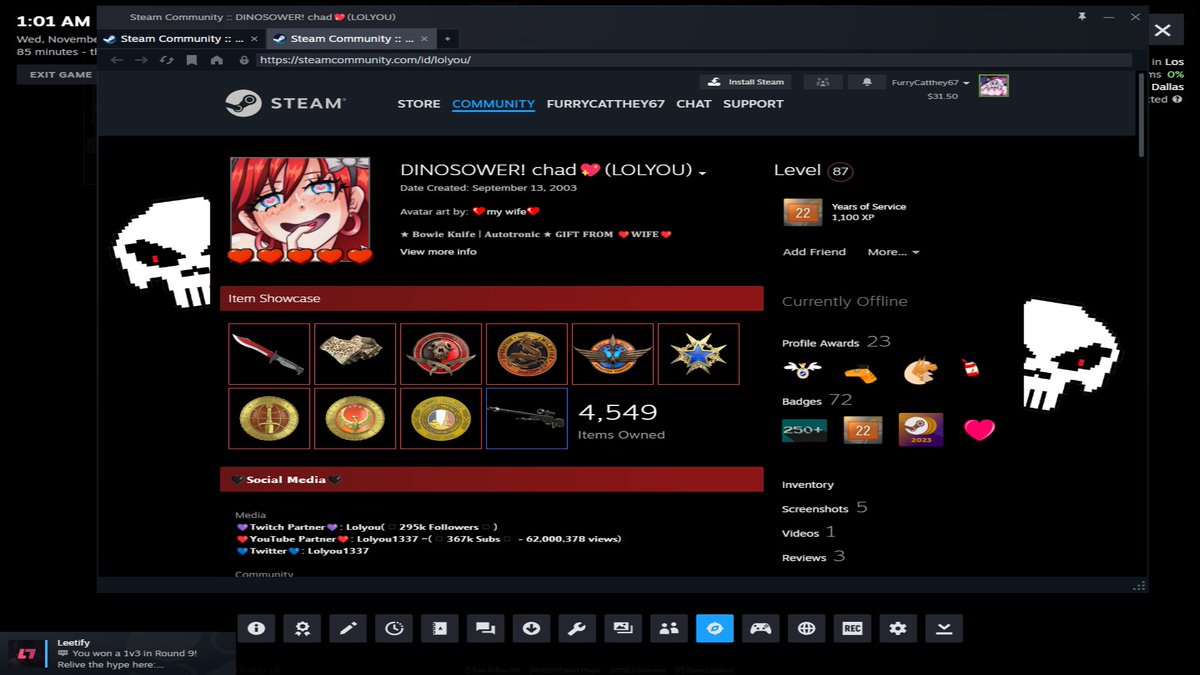Open the game overview info icon
The width and height of the screenshot is (1200, 675).
256,628
